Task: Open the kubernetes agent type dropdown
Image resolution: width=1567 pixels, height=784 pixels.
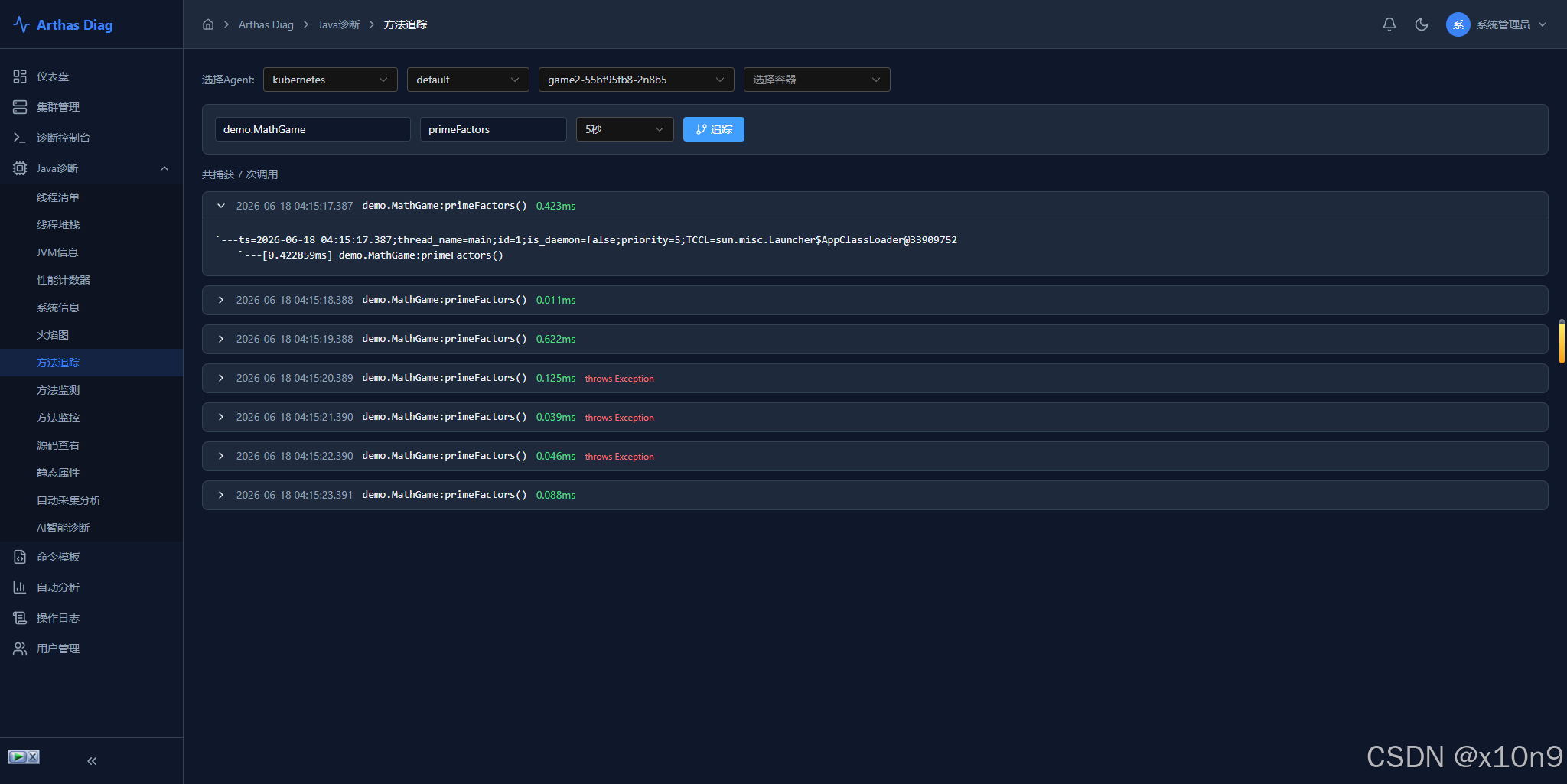Action: coord(331,80)
